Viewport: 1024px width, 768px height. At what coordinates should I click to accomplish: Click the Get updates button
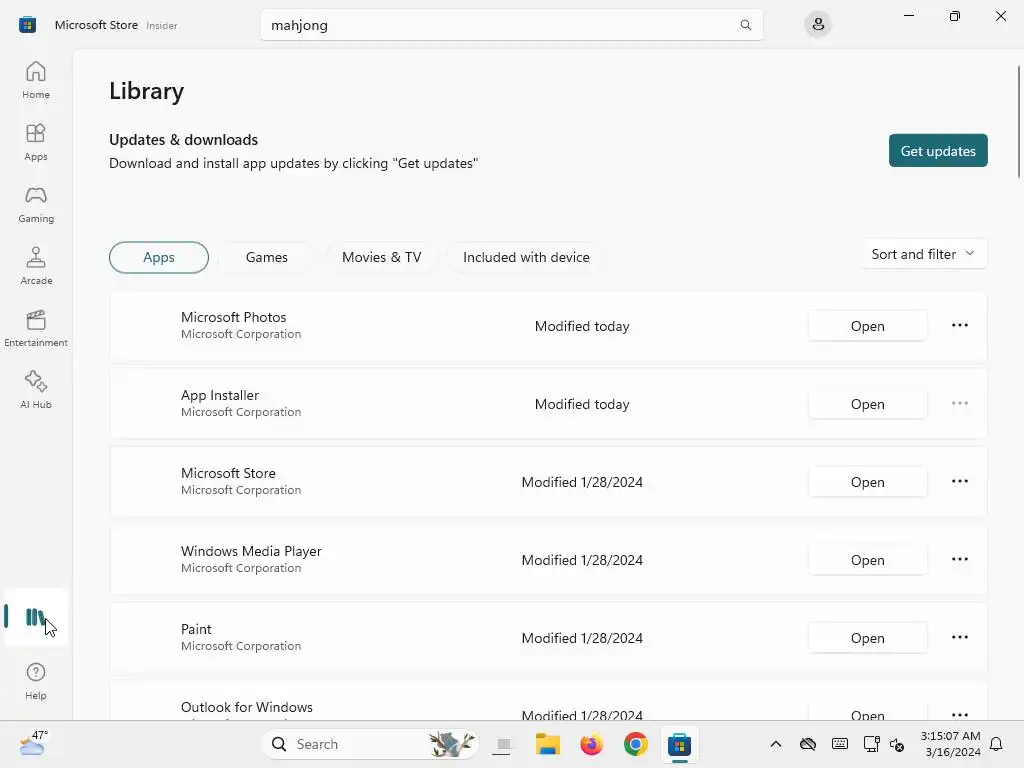[x=938, y=151]
